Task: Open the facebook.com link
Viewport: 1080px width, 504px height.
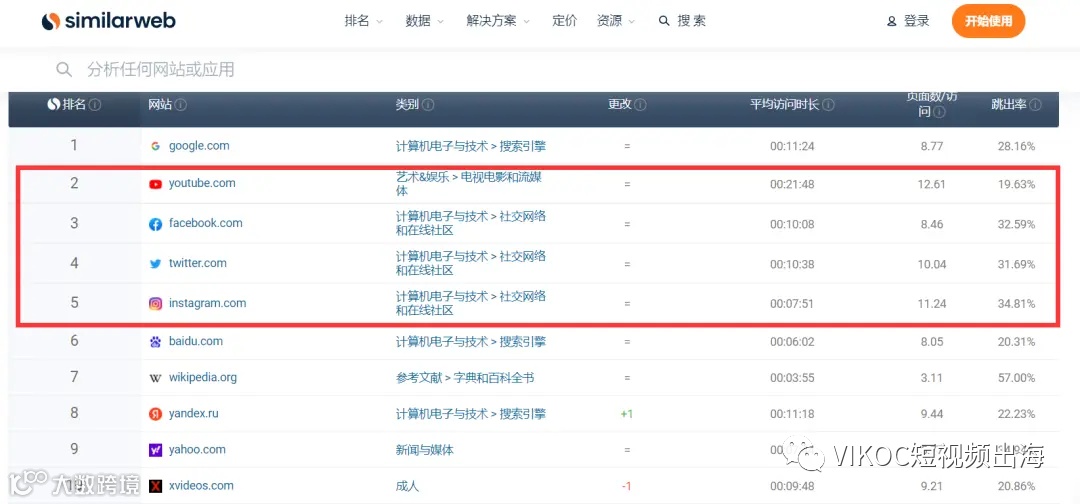Action: tap(205, 223)
